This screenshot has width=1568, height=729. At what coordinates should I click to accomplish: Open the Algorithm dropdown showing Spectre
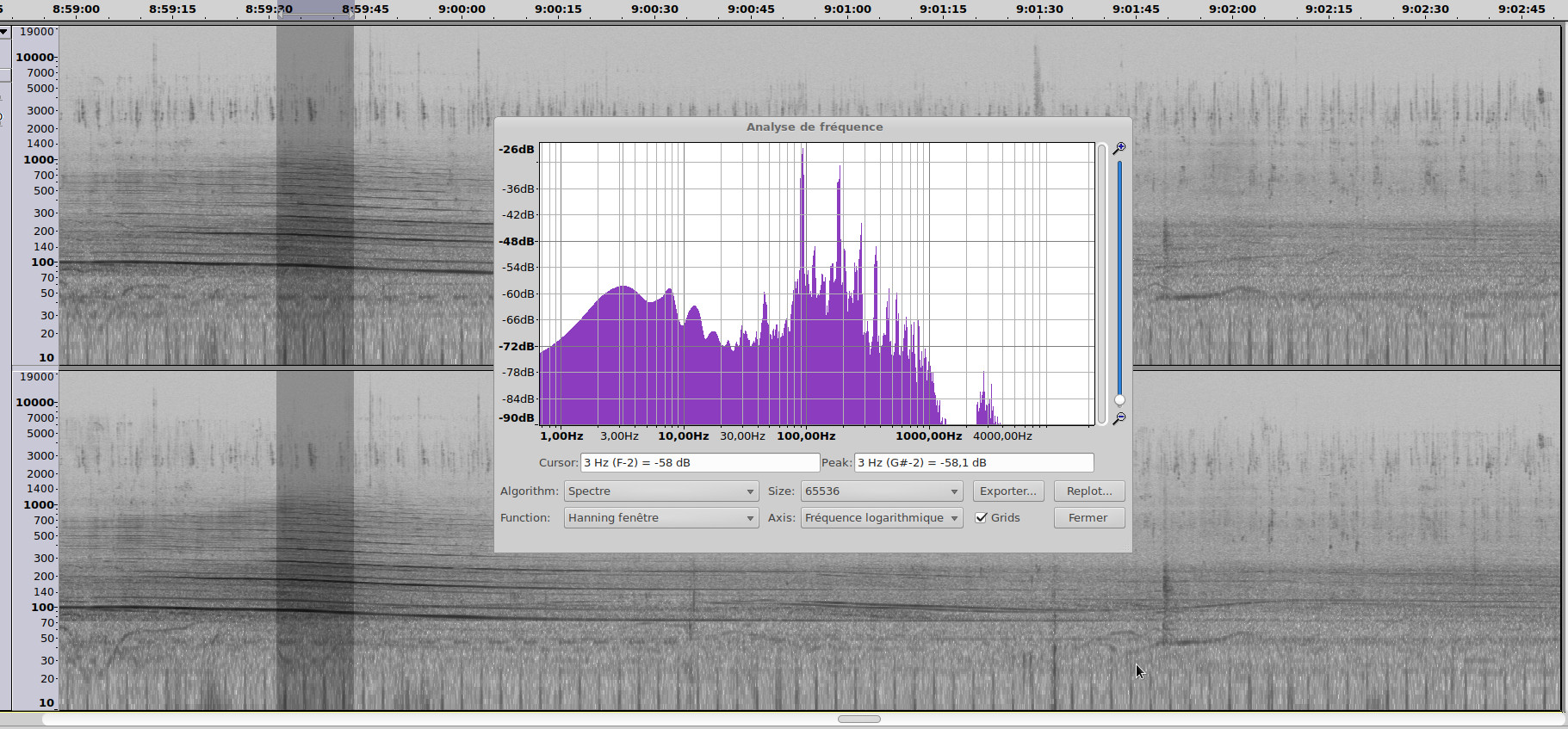(x=660, y=491)
